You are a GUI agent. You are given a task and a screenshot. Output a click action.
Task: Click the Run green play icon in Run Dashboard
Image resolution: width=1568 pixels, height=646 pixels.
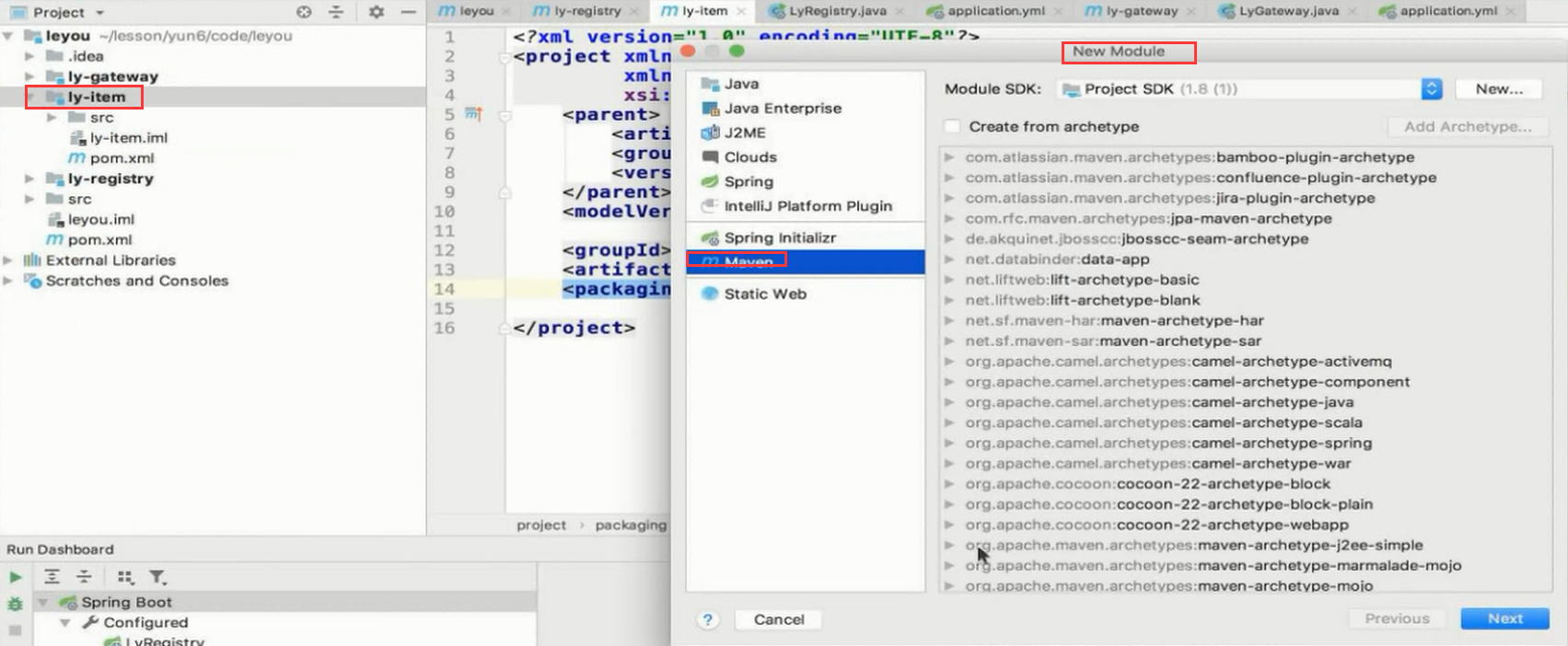pyautogui.click(x=15, y=577)
